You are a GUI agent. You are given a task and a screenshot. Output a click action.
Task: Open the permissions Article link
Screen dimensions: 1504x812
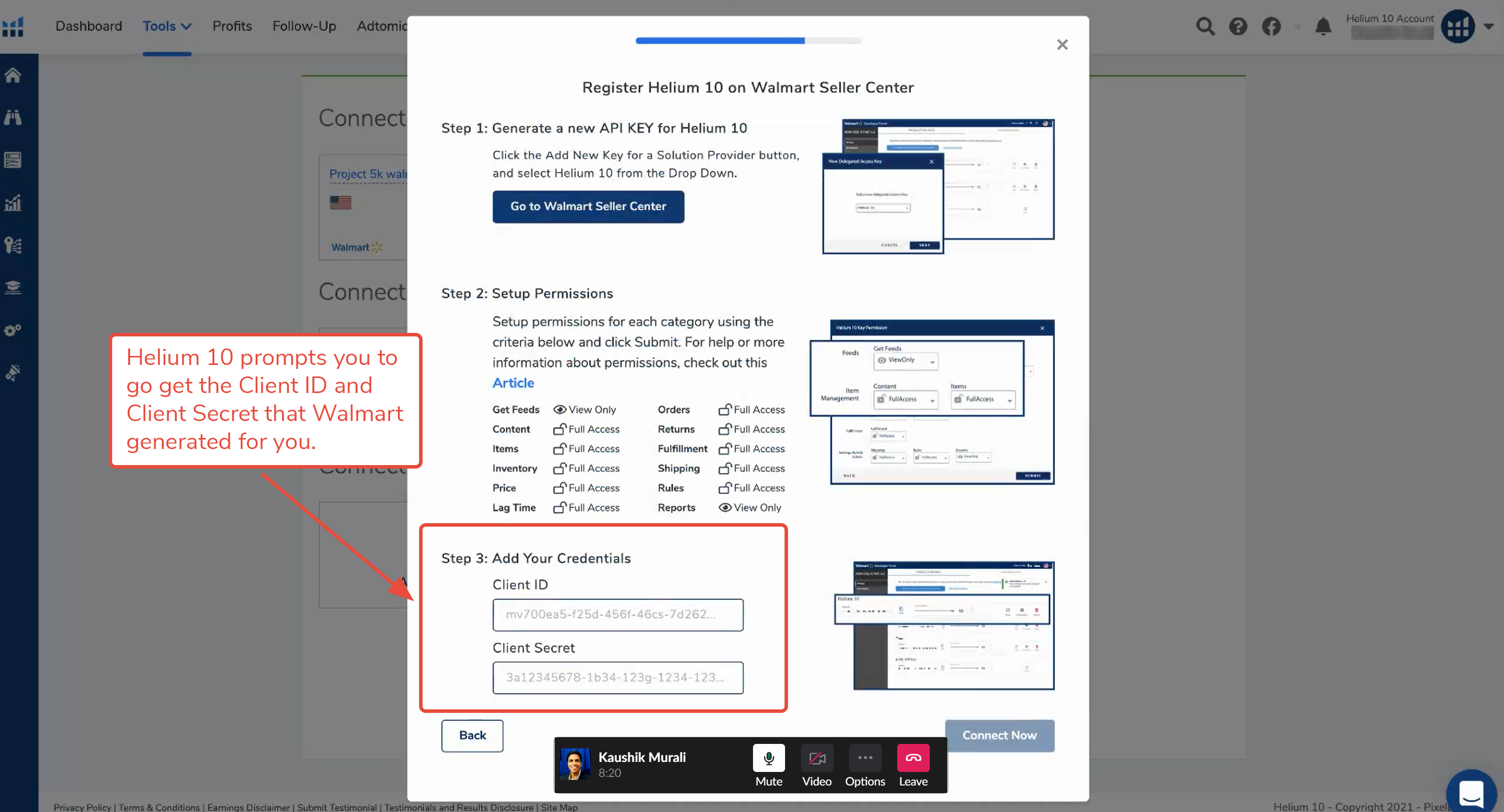tap(513, 383)
